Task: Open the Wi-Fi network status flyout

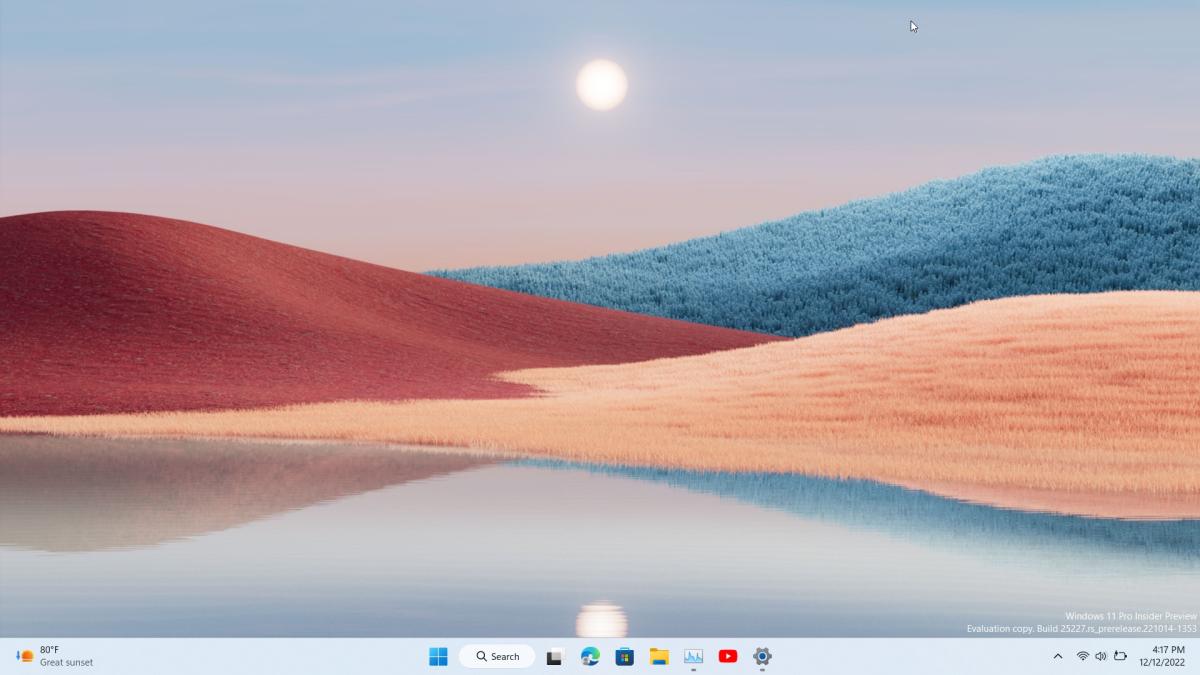Action: pos(1081,657)
